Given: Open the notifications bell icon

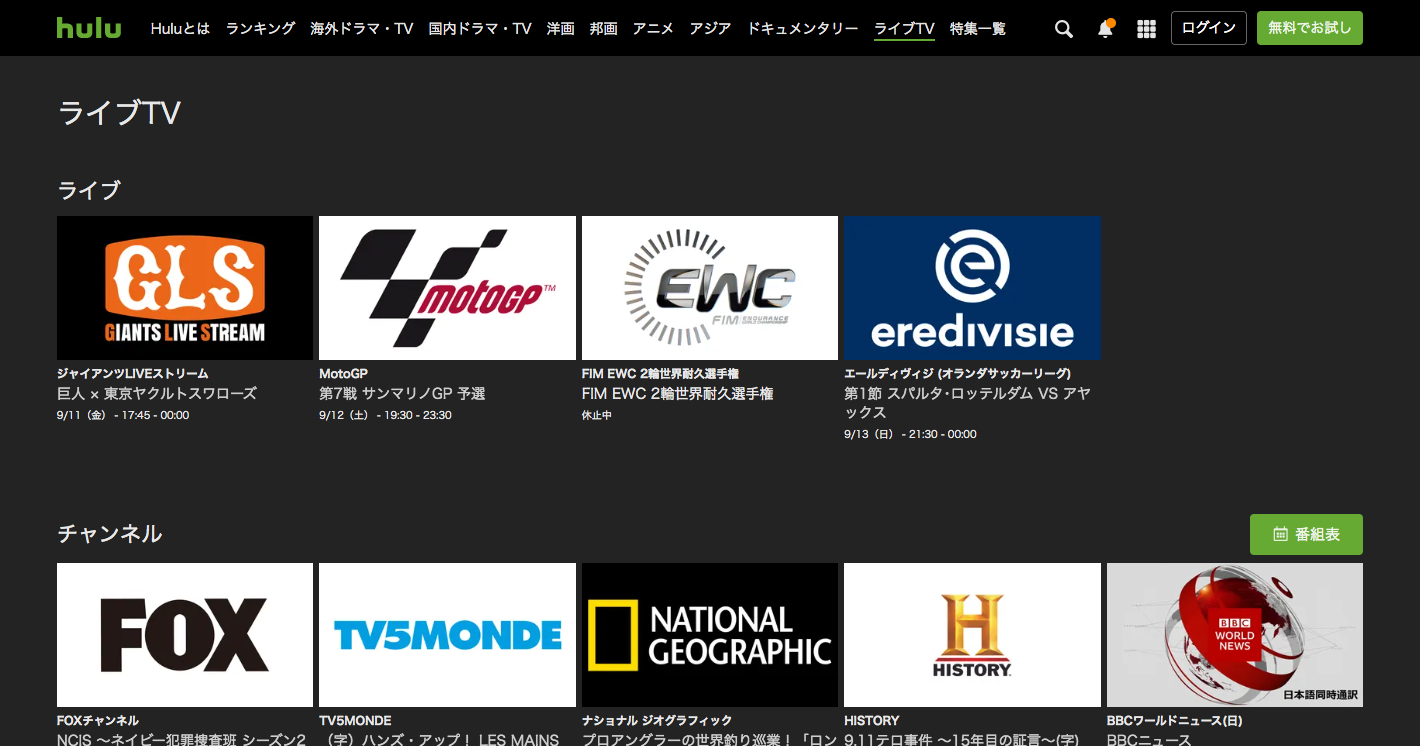Looking at the screenshot, I should (1105, 29).
